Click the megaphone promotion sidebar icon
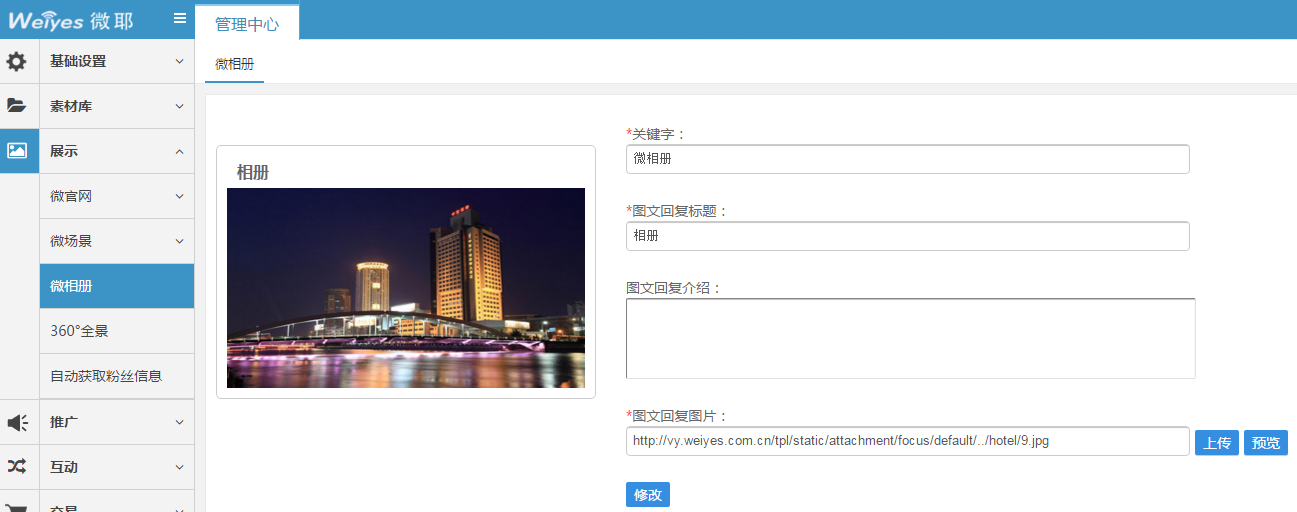The width and height of the screenshot is (1297, 512). (x=17, y=423)
